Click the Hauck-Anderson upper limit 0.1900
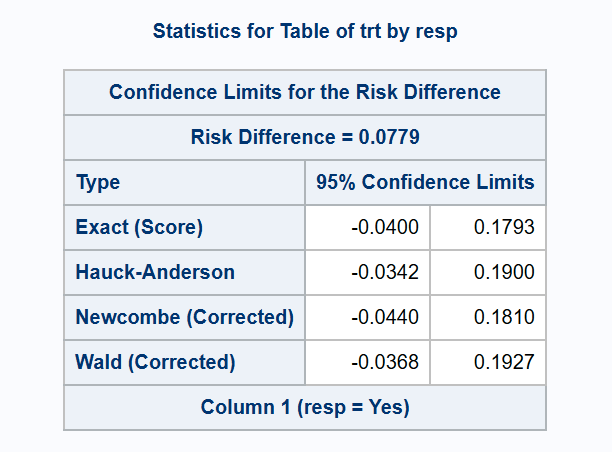612x452 pixels. click(x=504, y=273)
